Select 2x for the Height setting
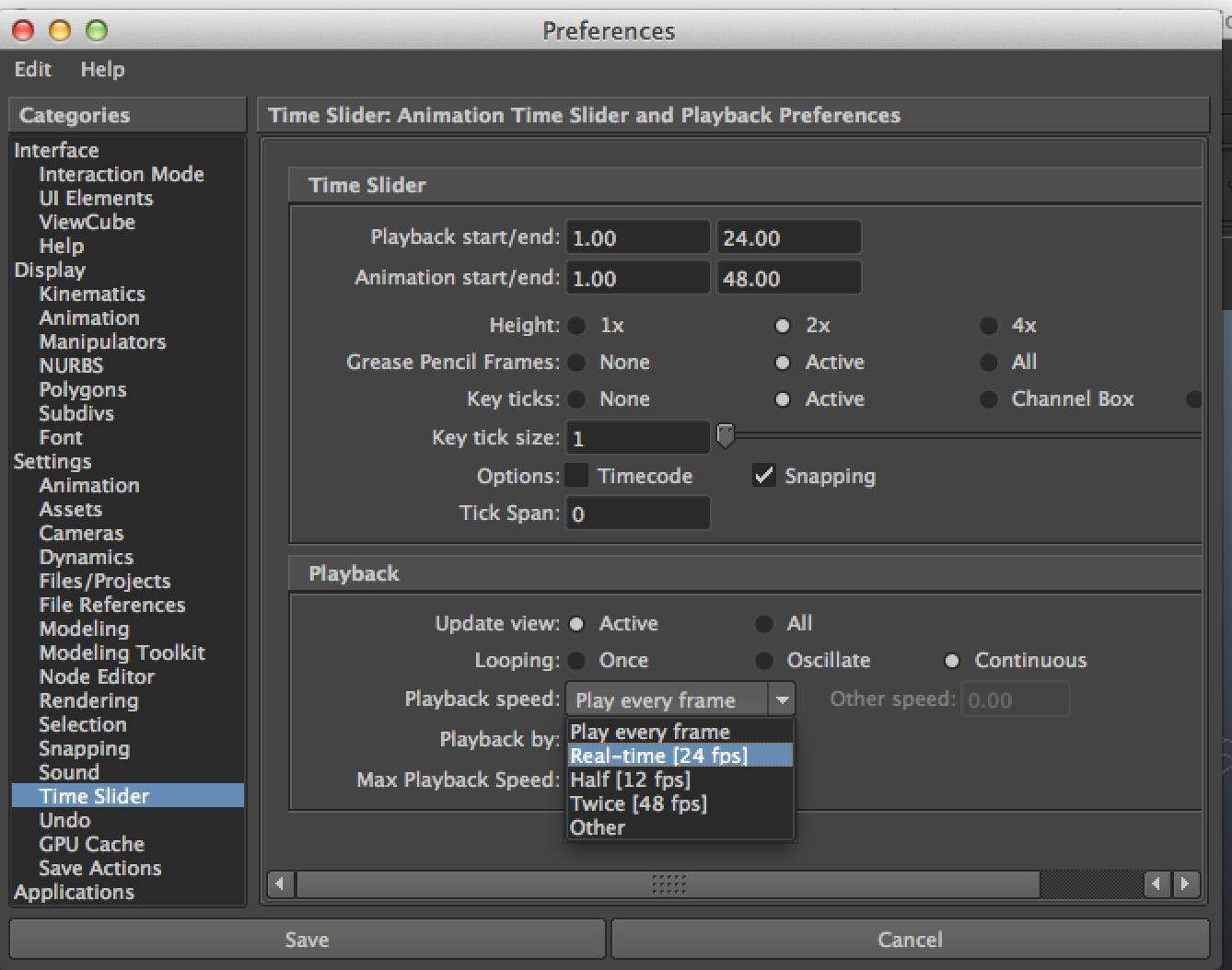Image resolution: width=1232 pixels, height=970 pixels. (x=783, y=325)
